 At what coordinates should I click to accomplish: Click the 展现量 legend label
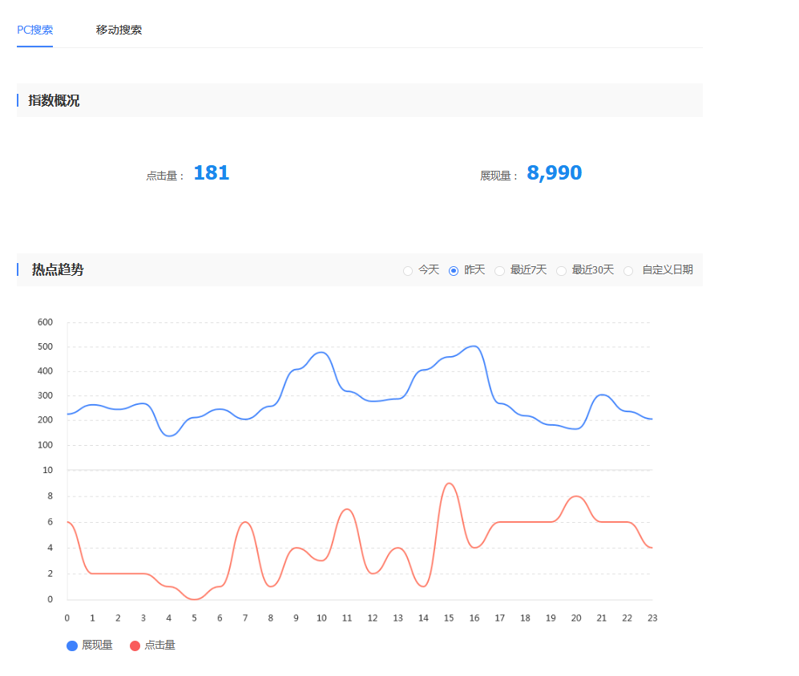coord(97,645)
